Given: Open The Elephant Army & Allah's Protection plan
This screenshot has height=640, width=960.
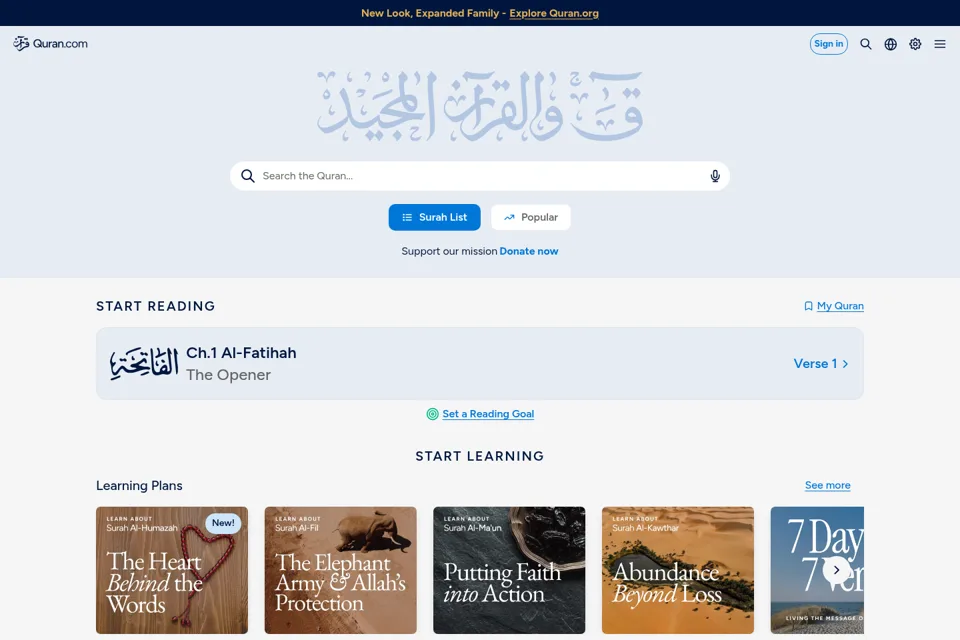Looking at the screenshot, I should 340,570.
